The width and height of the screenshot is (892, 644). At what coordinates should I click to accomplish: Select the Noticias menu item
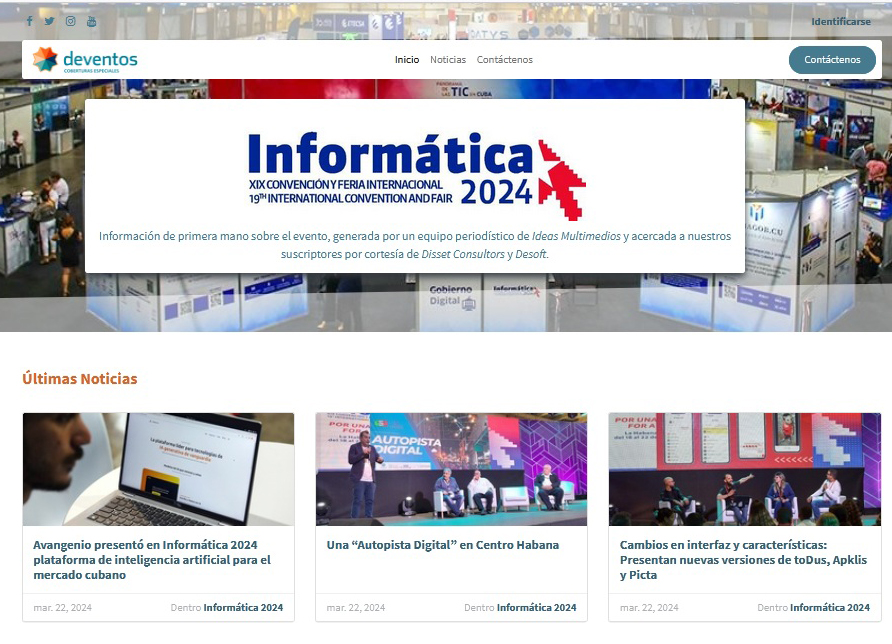click(x=448, y=60)
